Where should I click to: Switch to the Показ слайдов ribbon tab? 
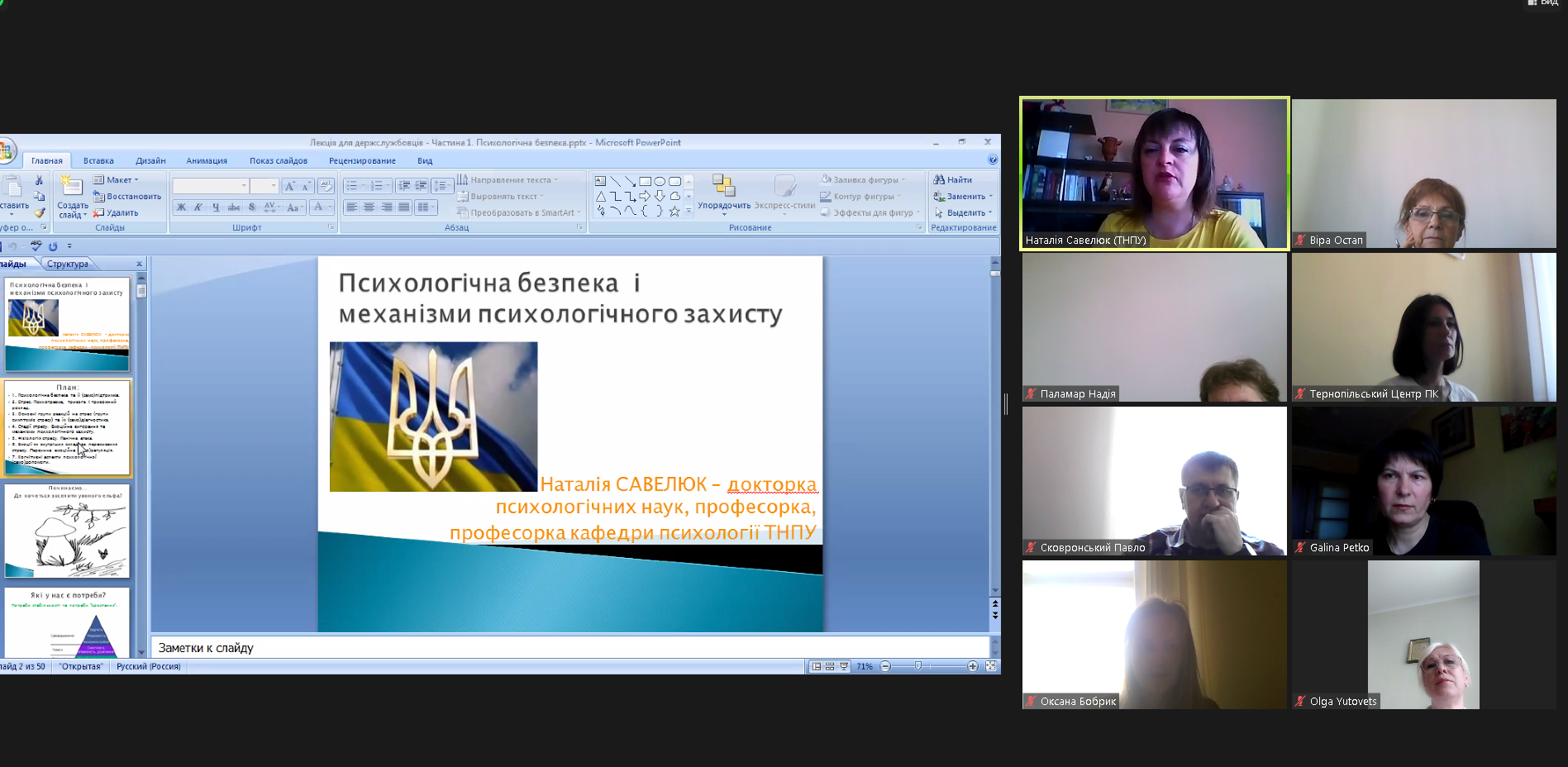pos(279,160)
